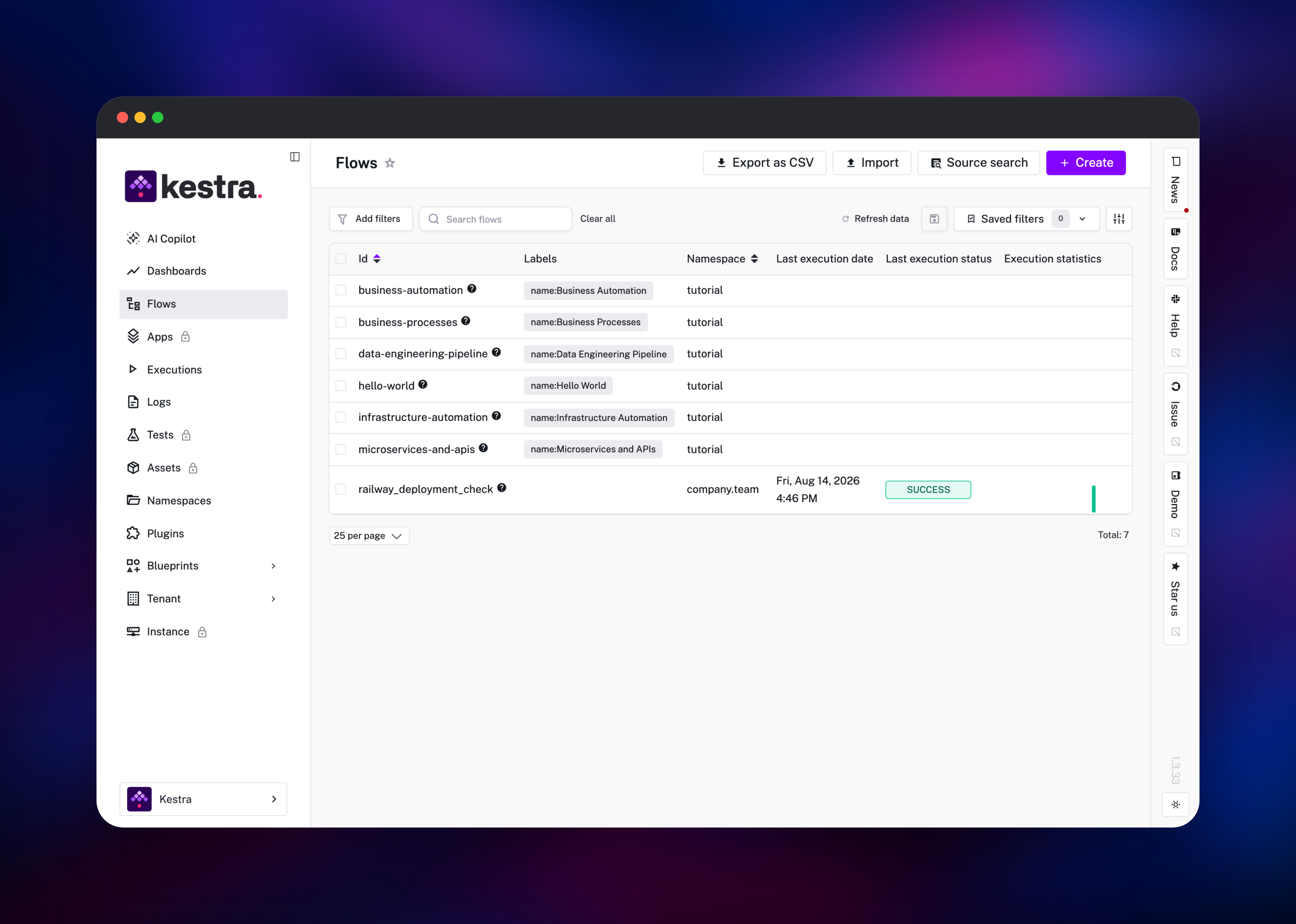Check the business-processes row checkbox
Viewport: 1296px width, 924px height.
[341, 322]
